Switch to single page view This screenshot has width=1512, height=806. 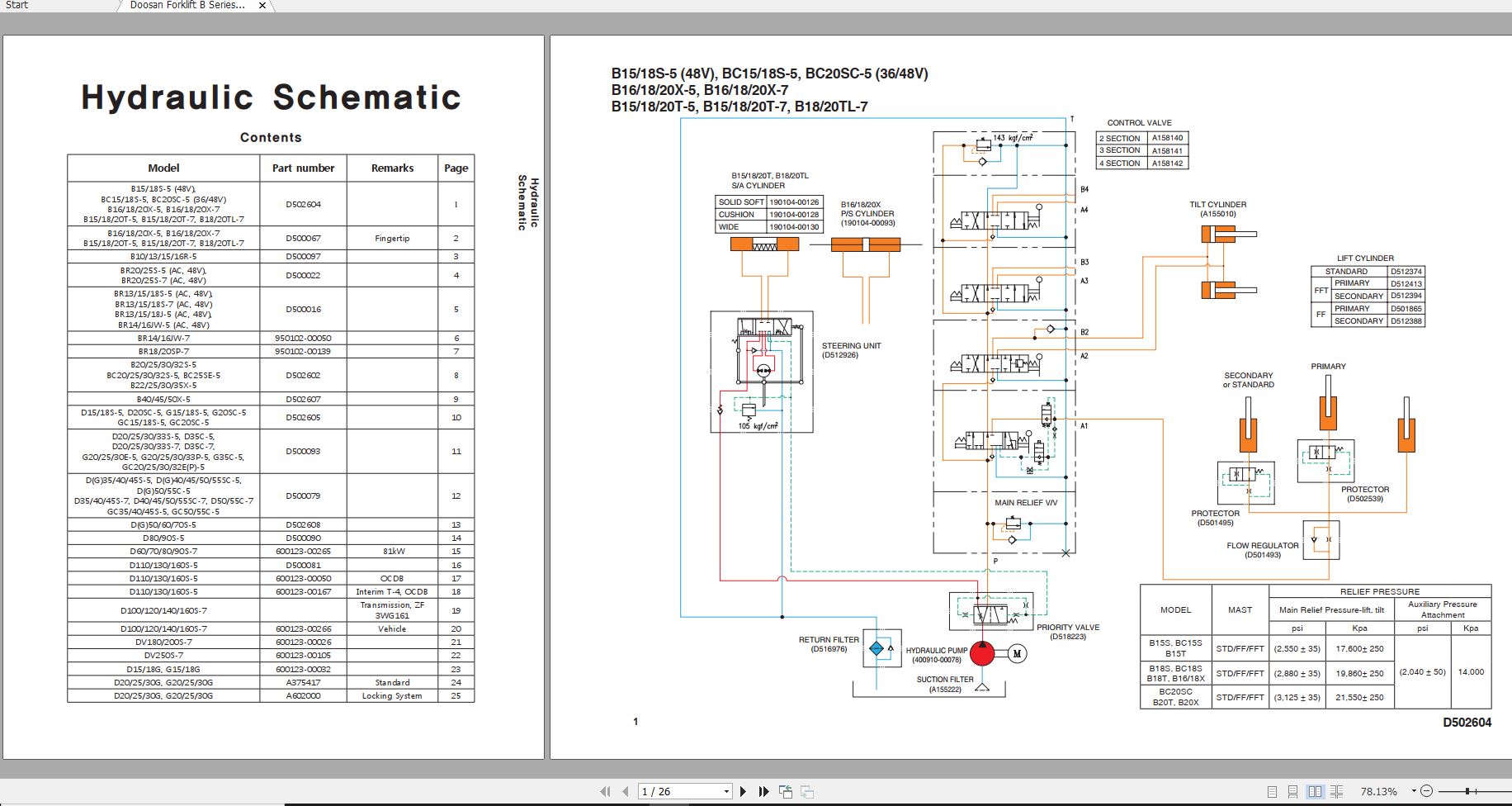[1273, 791]
